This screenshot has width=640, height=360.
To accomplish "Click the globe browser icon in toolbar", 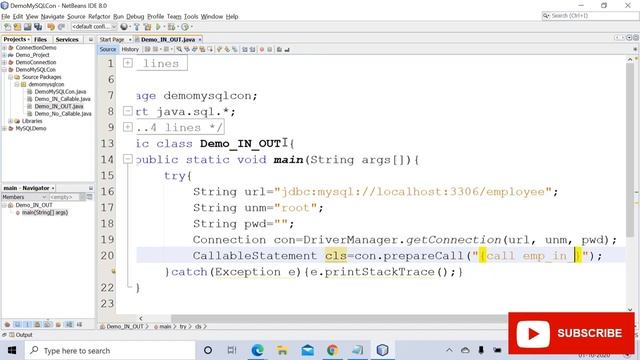I will point(124,27).
